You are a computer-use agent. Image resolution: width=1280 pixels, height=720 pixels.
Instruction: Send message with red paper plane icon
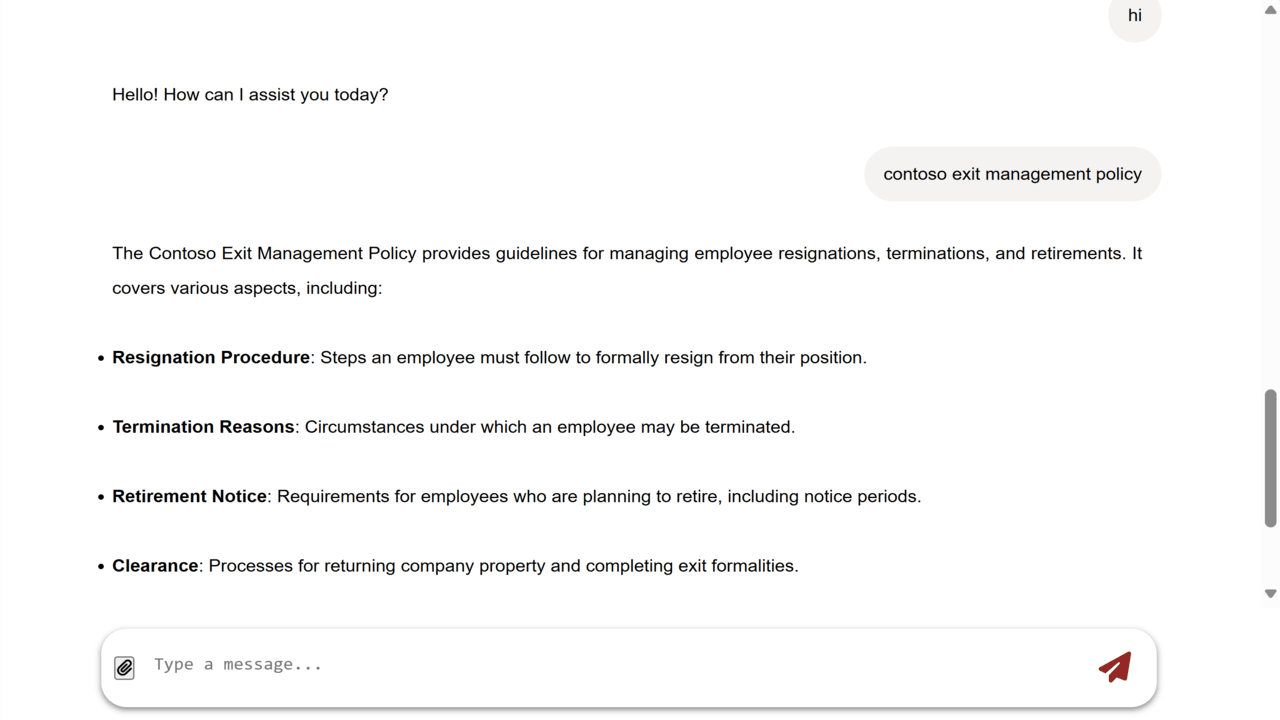click(x=1115, y=667)
